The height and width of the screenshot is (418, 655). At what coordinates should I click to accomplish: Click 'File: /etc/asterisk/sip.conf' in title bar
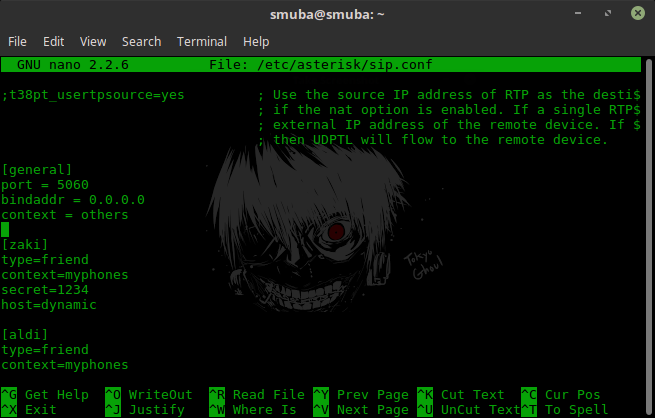320,65
